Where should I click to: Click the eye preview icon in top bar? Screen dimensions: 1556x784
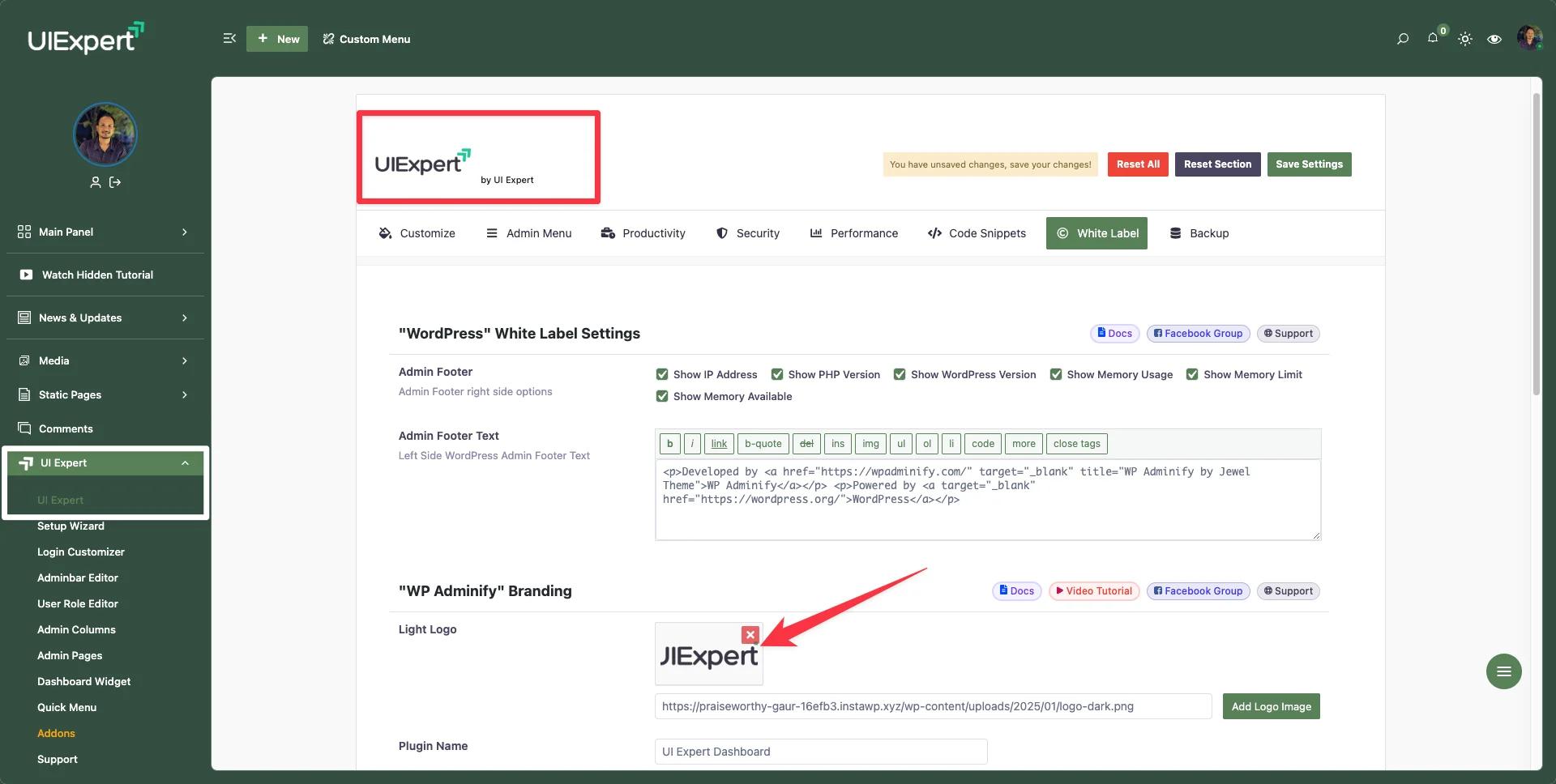click(x=1494, y=39)
